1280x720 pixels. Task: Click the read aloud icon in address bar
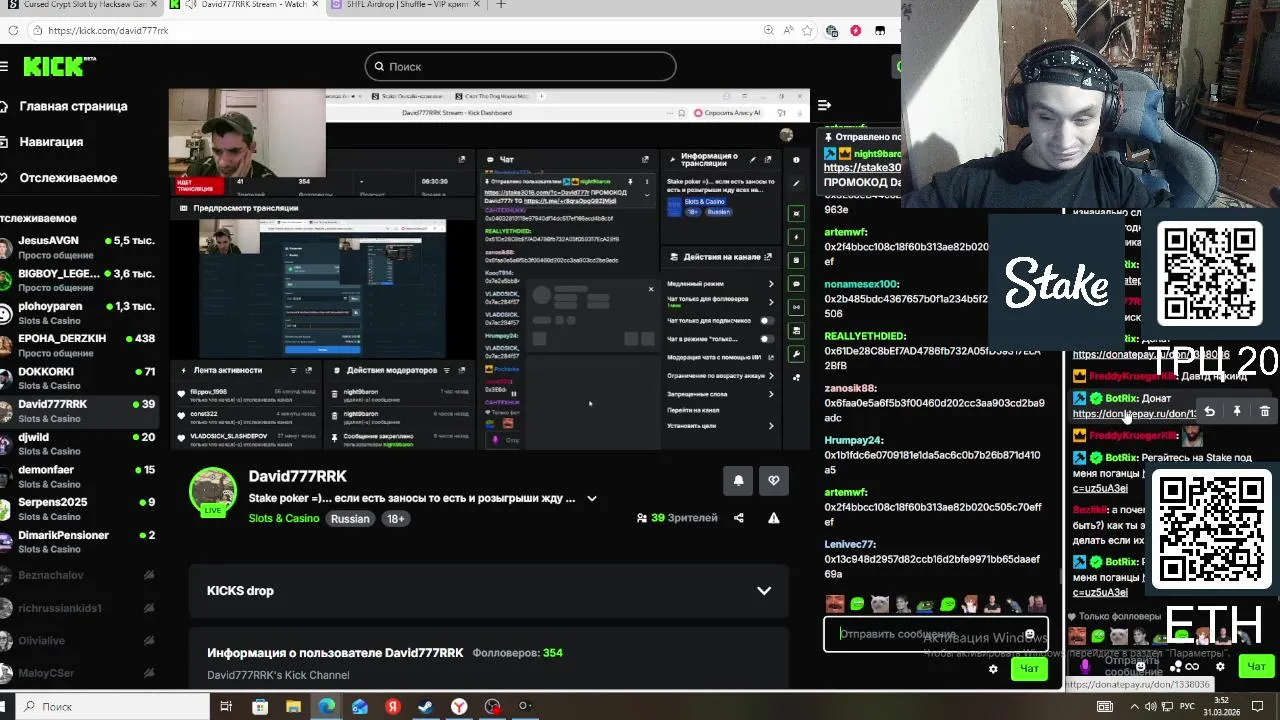coord(788,30)
